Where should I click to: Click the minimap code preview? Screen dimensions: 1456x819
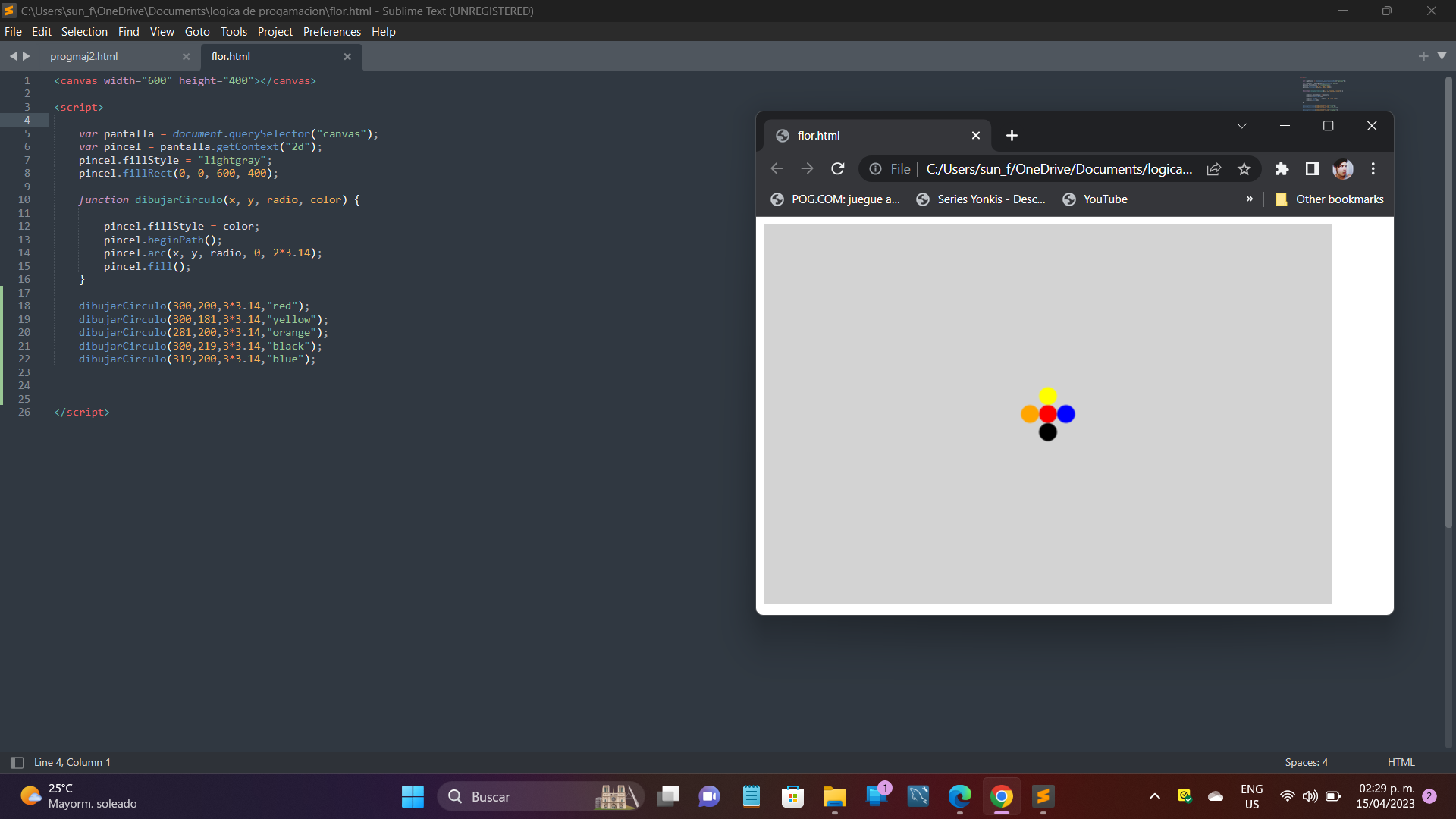tap(1323, 91)
